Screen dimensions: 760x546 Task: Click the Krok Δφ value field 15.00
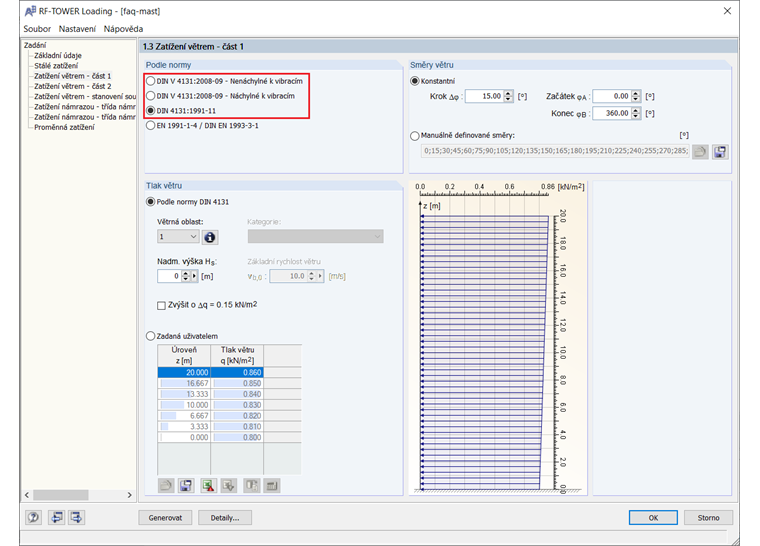(484, 96)
